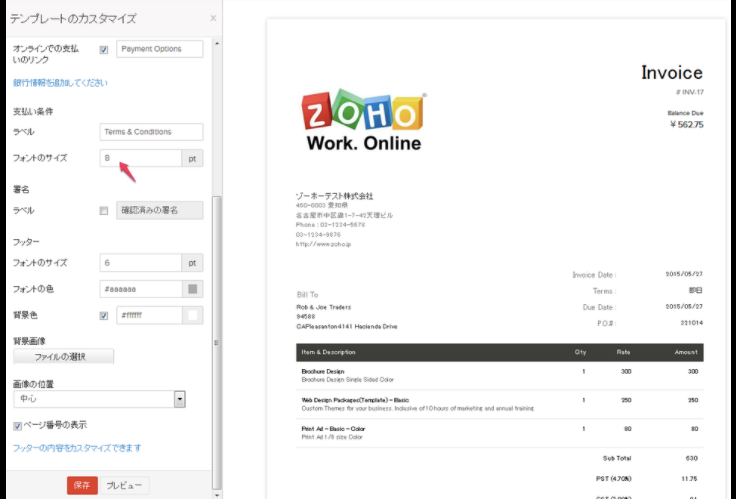Screen dimensions: 736x499
Task: Open the add bank information link
Action: tap(60, 83)
